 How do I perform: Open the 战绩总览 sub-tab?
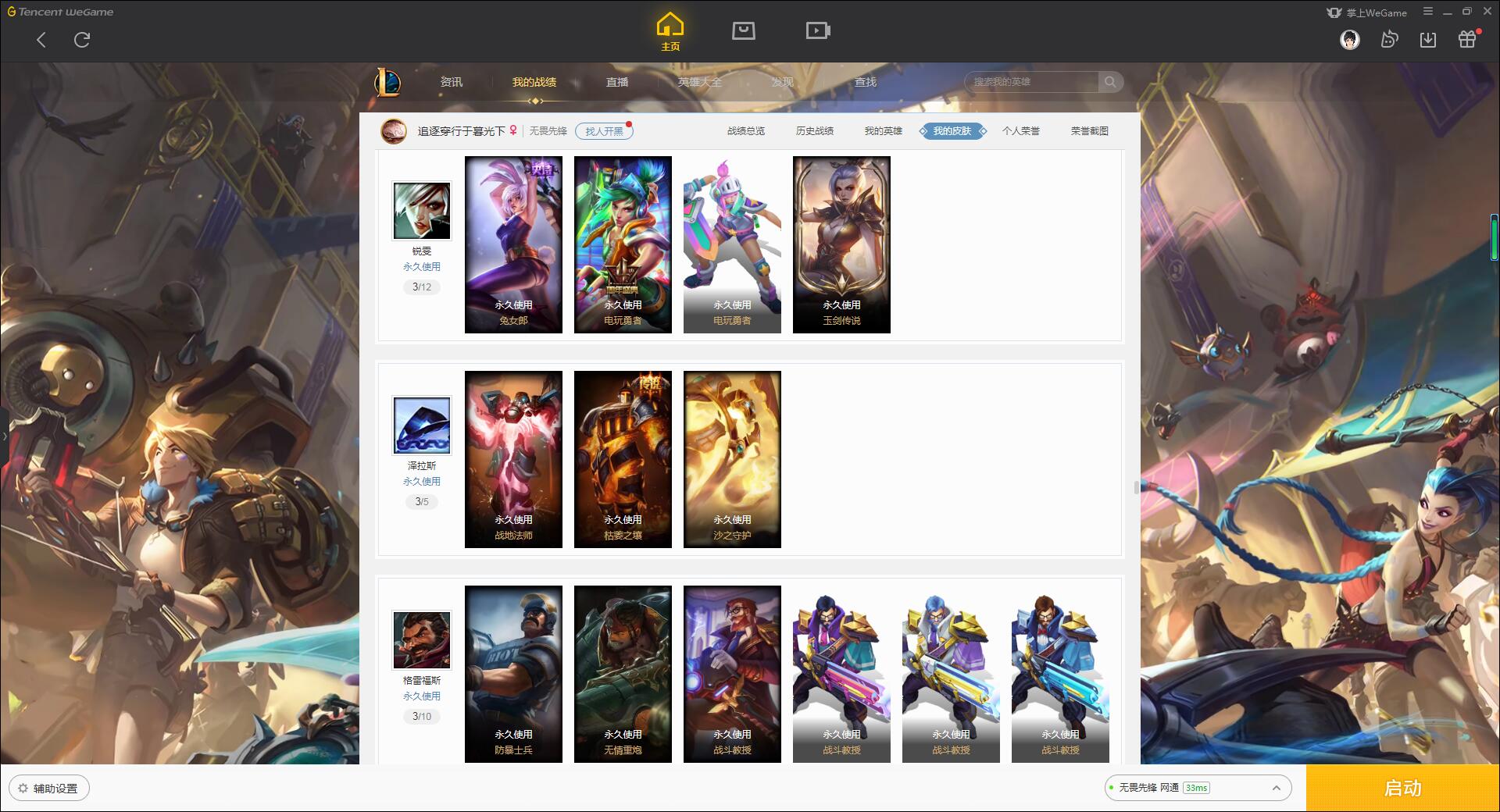(746, 131)
